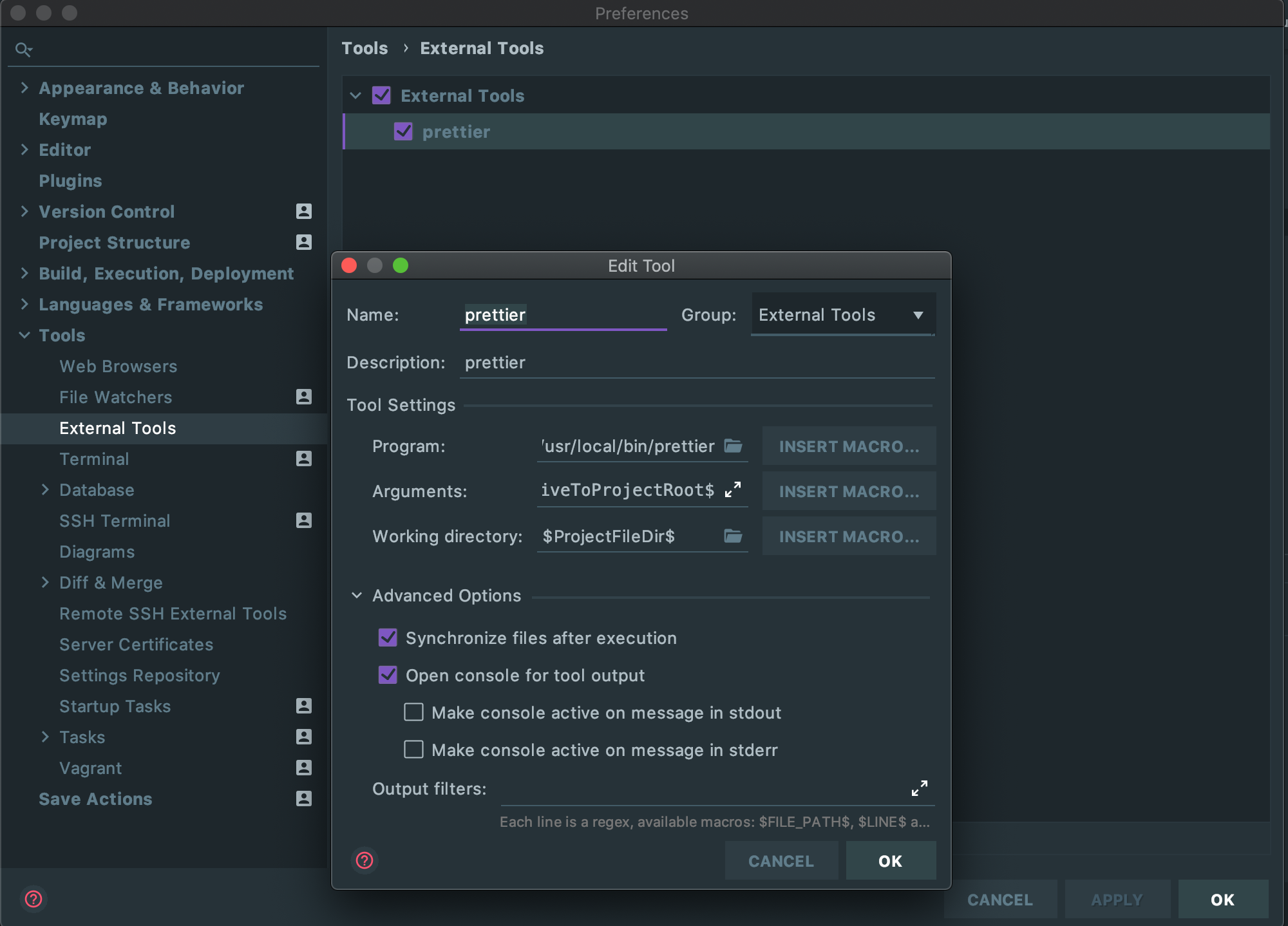Insert macro for Working directory
The width and height of the screenshot is (1288, 926).
(x=849, y=536)
